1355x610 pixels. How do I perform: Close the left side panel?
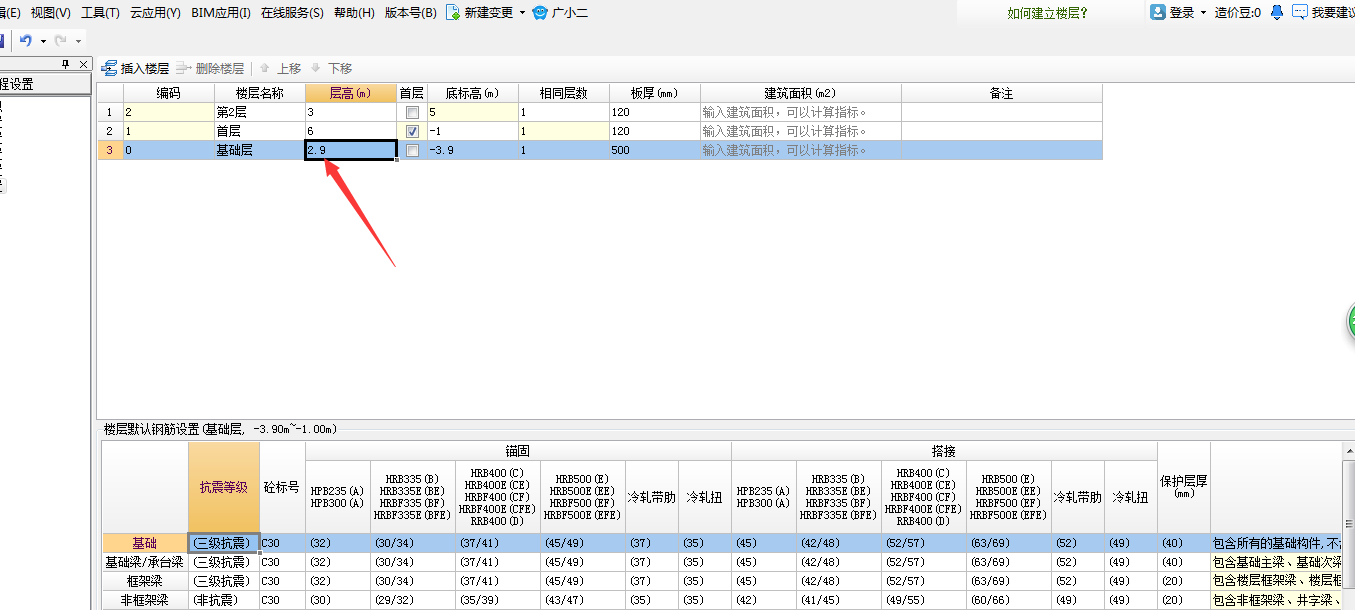point(84,64)
